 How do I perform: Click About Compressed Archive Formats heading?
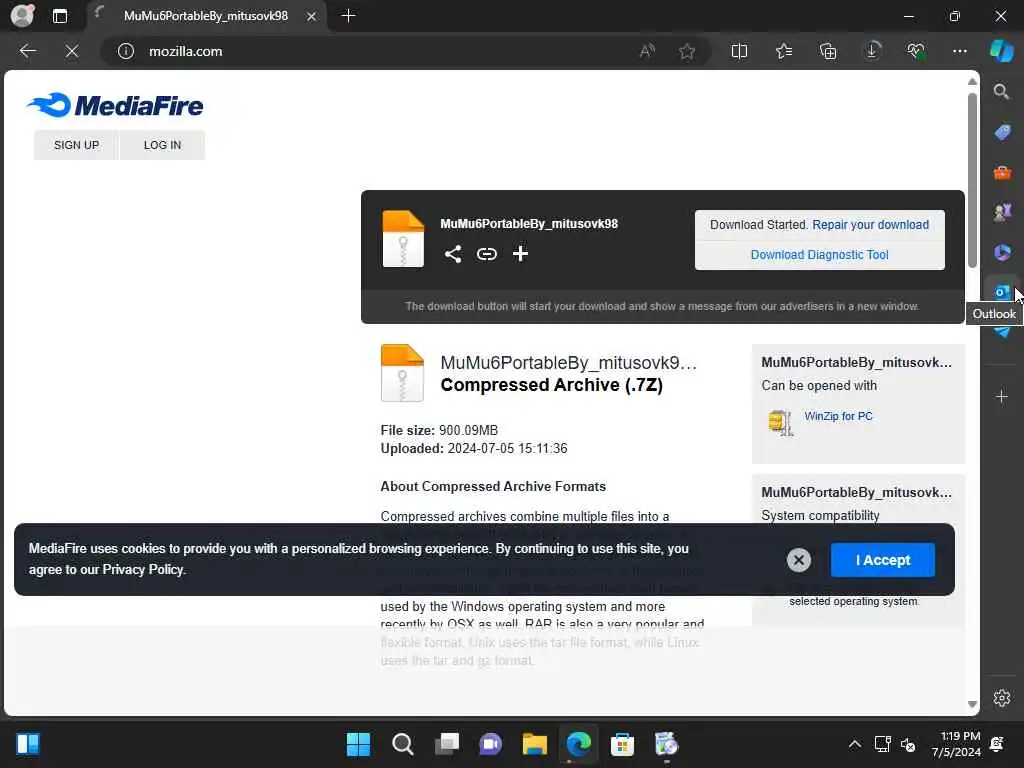493,487
